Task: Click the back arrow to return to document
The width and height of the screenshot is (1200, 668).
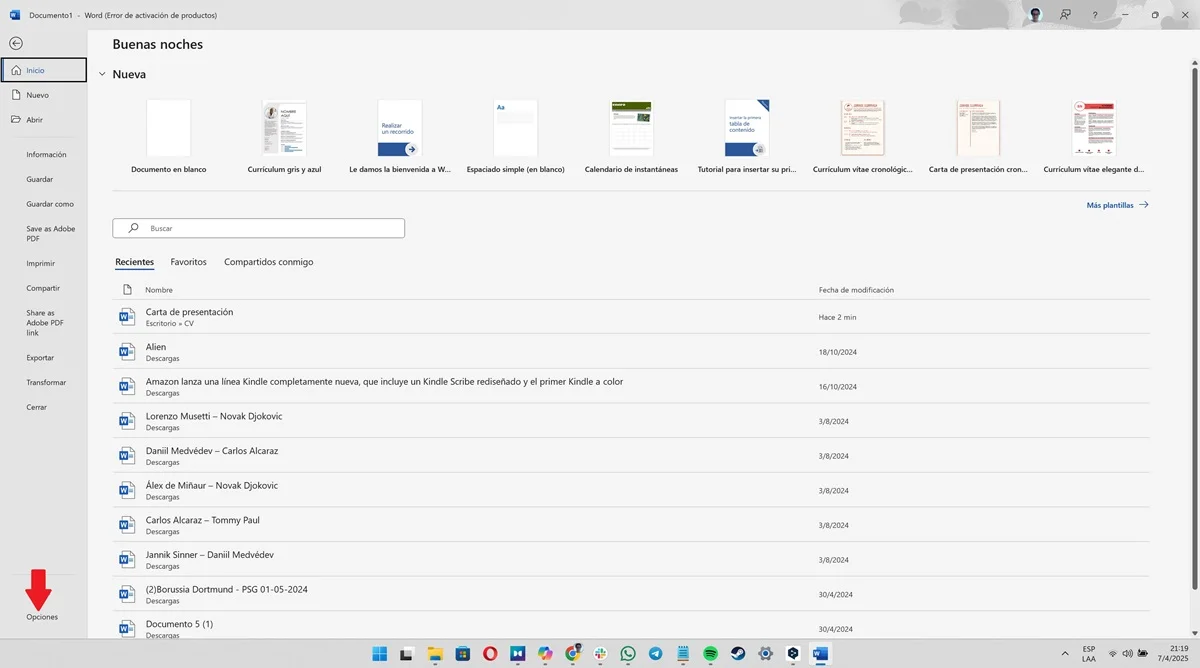Action: tap(15, 43)
